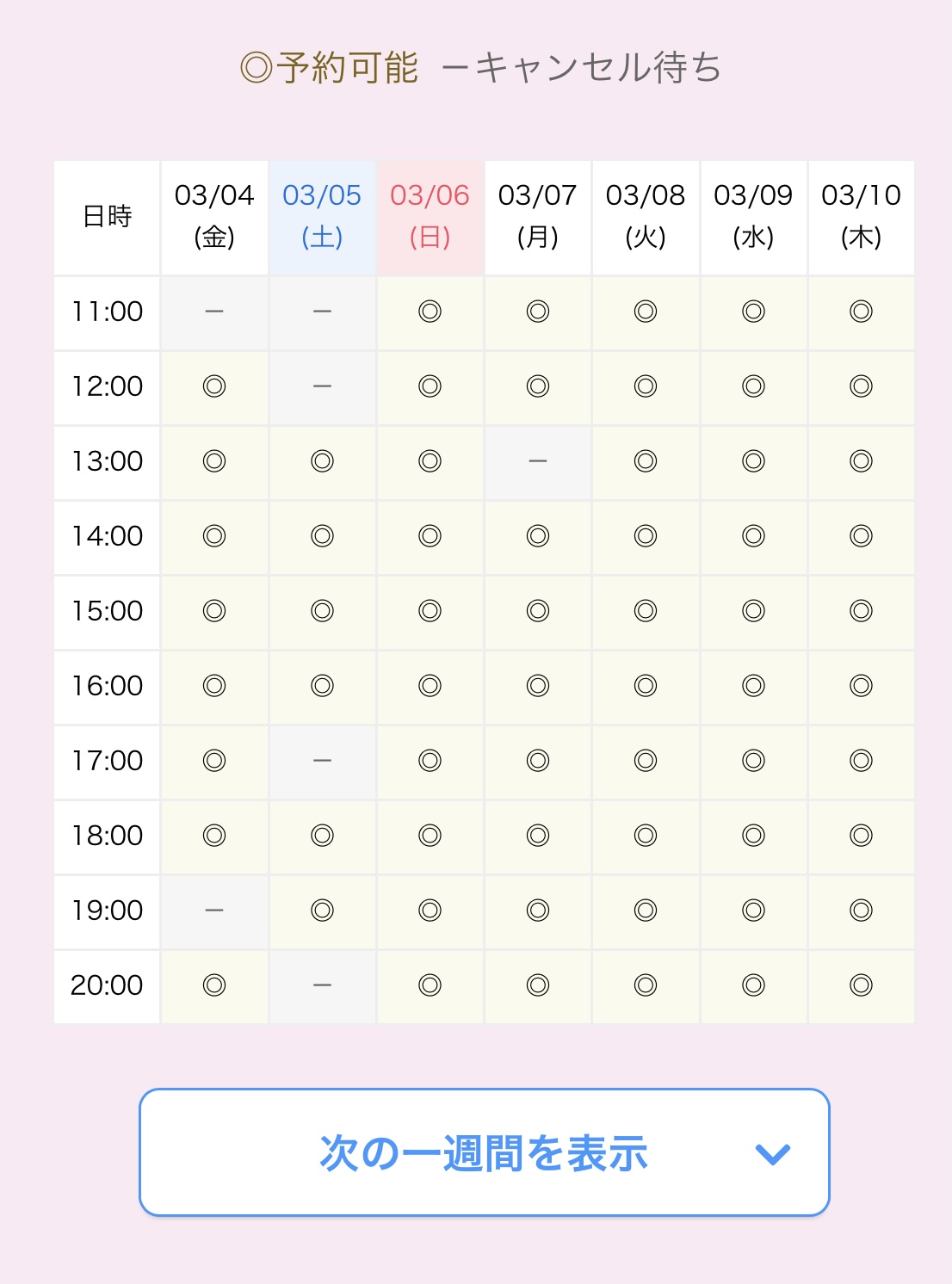Pick the 03/07 14:00 reservation circle
952x1284 pixels.
tap(538, 536)
